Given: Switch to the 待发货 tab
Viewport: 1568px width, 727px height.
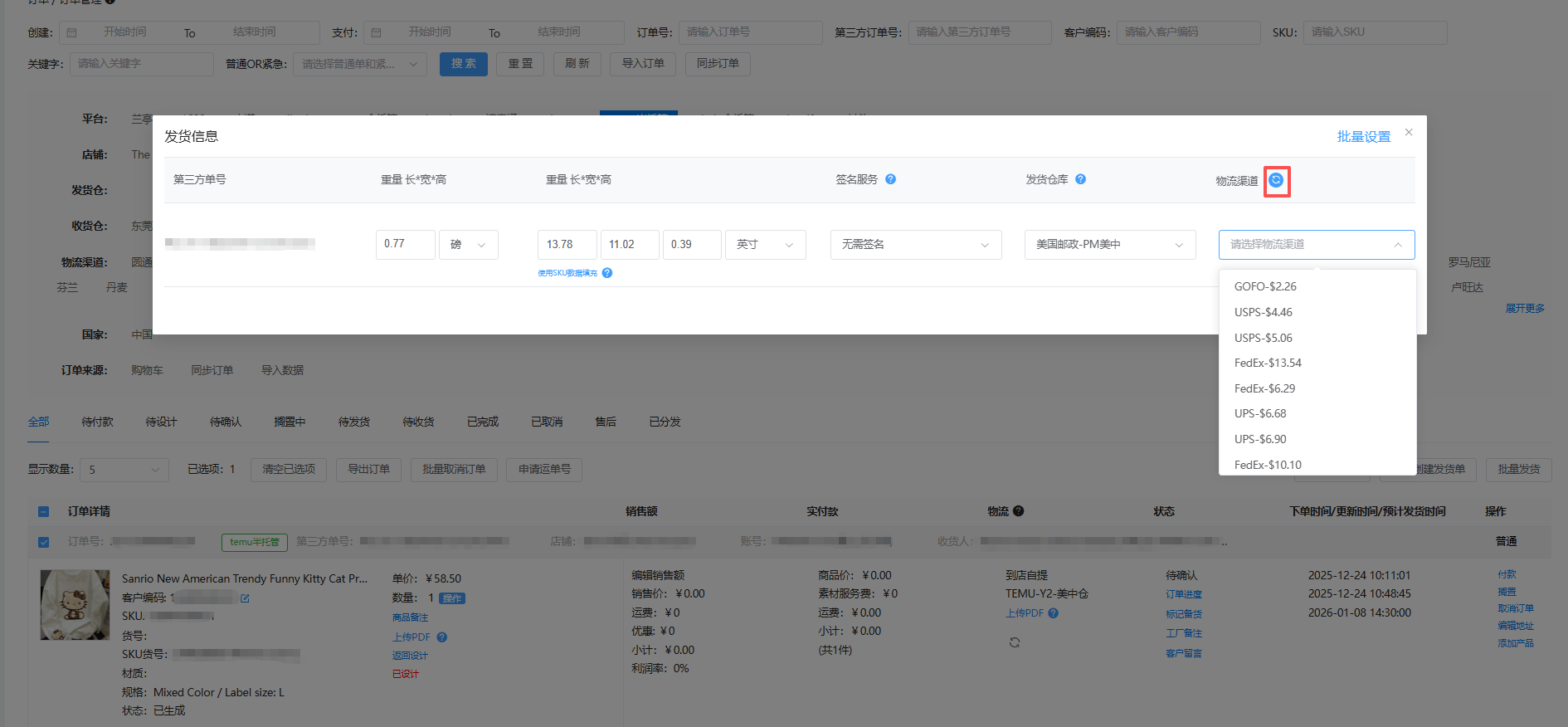Looking at the screenshot, I should click(x=353, y=422).
